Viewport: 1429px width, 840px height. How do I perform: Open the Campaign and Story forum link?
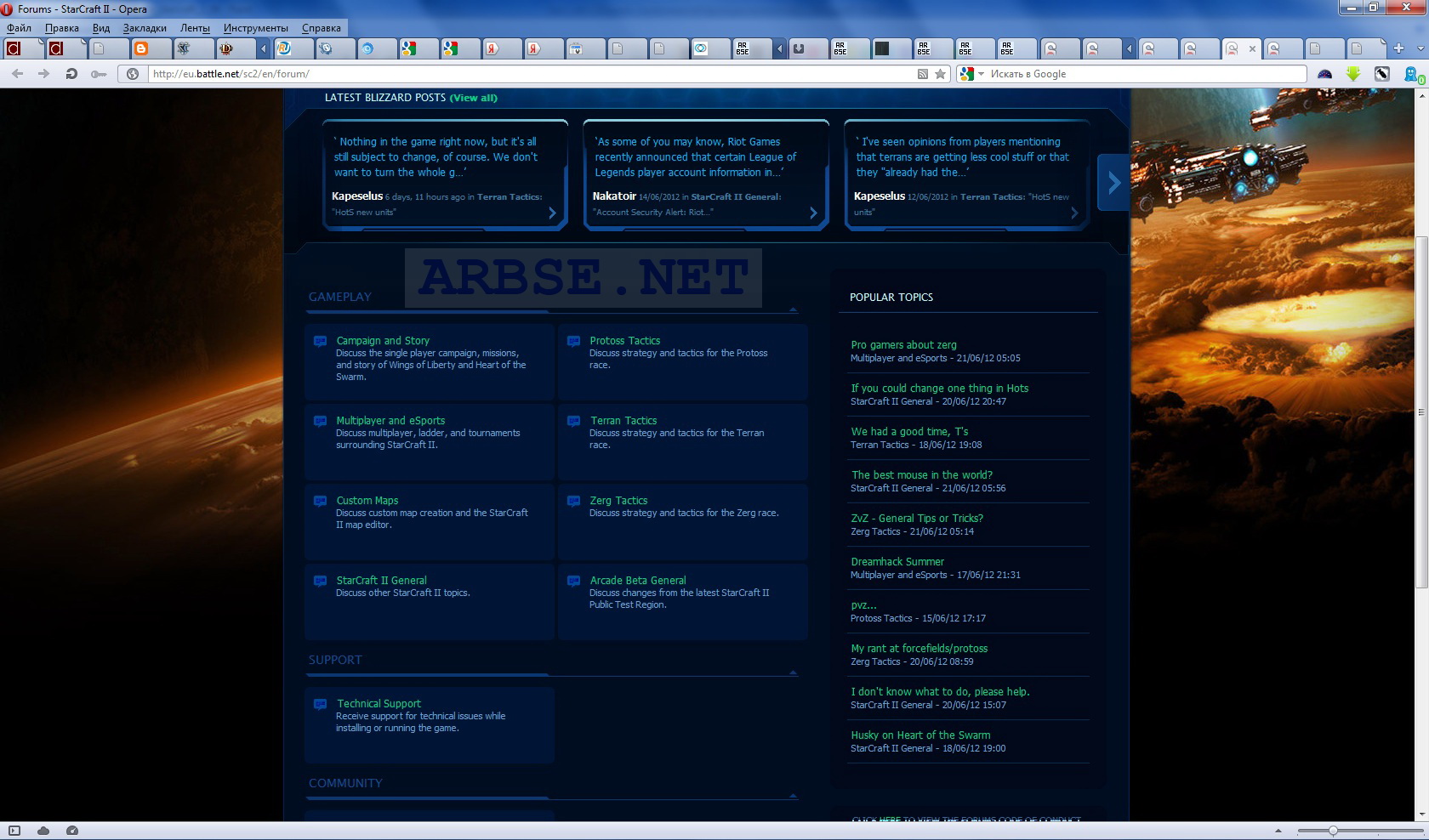tap(383, 341)
